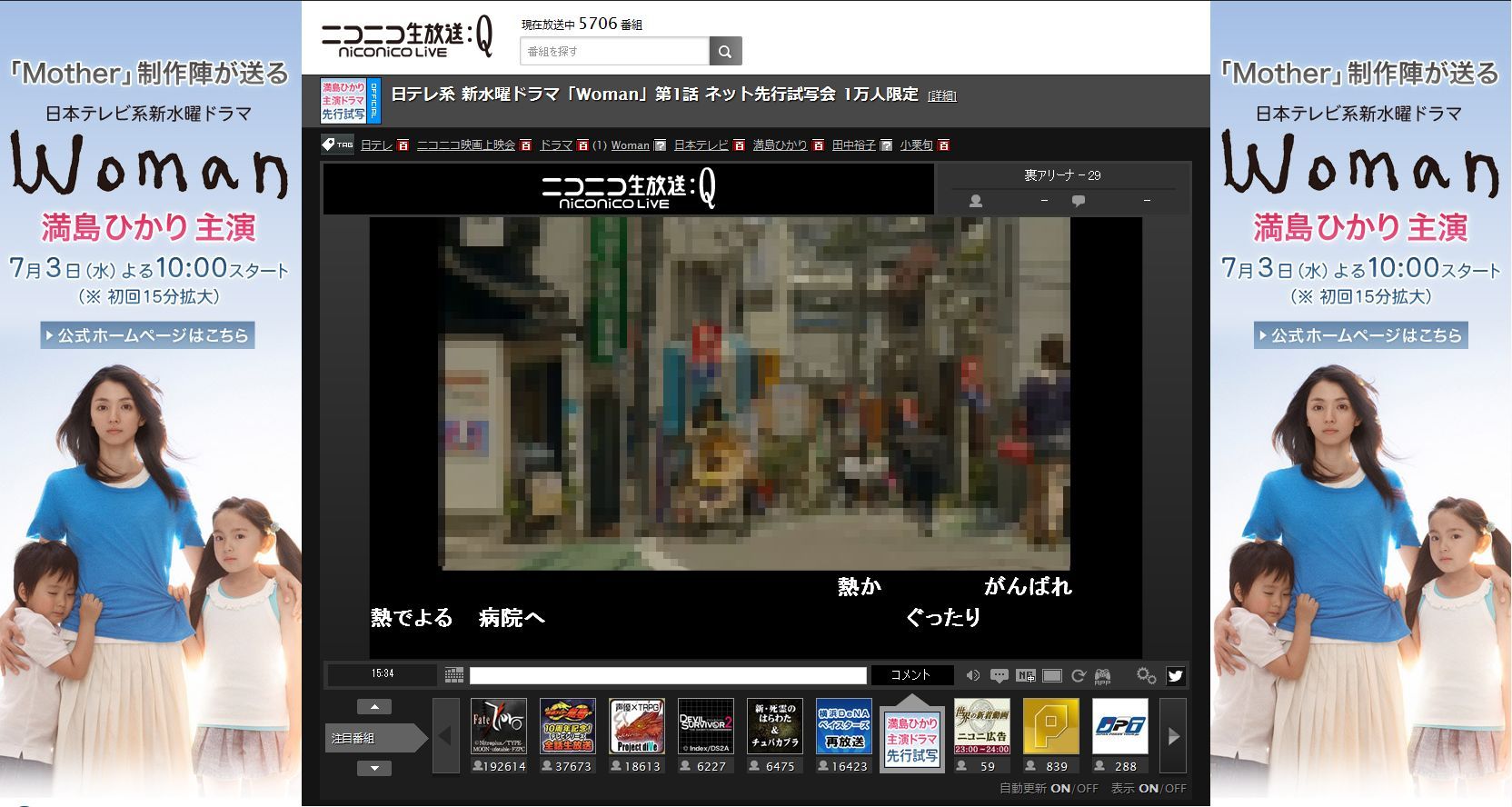Screen dimensions: 1512x807
Task: Open the Fate/Zero program thumbnail
Action: point(499,726)
